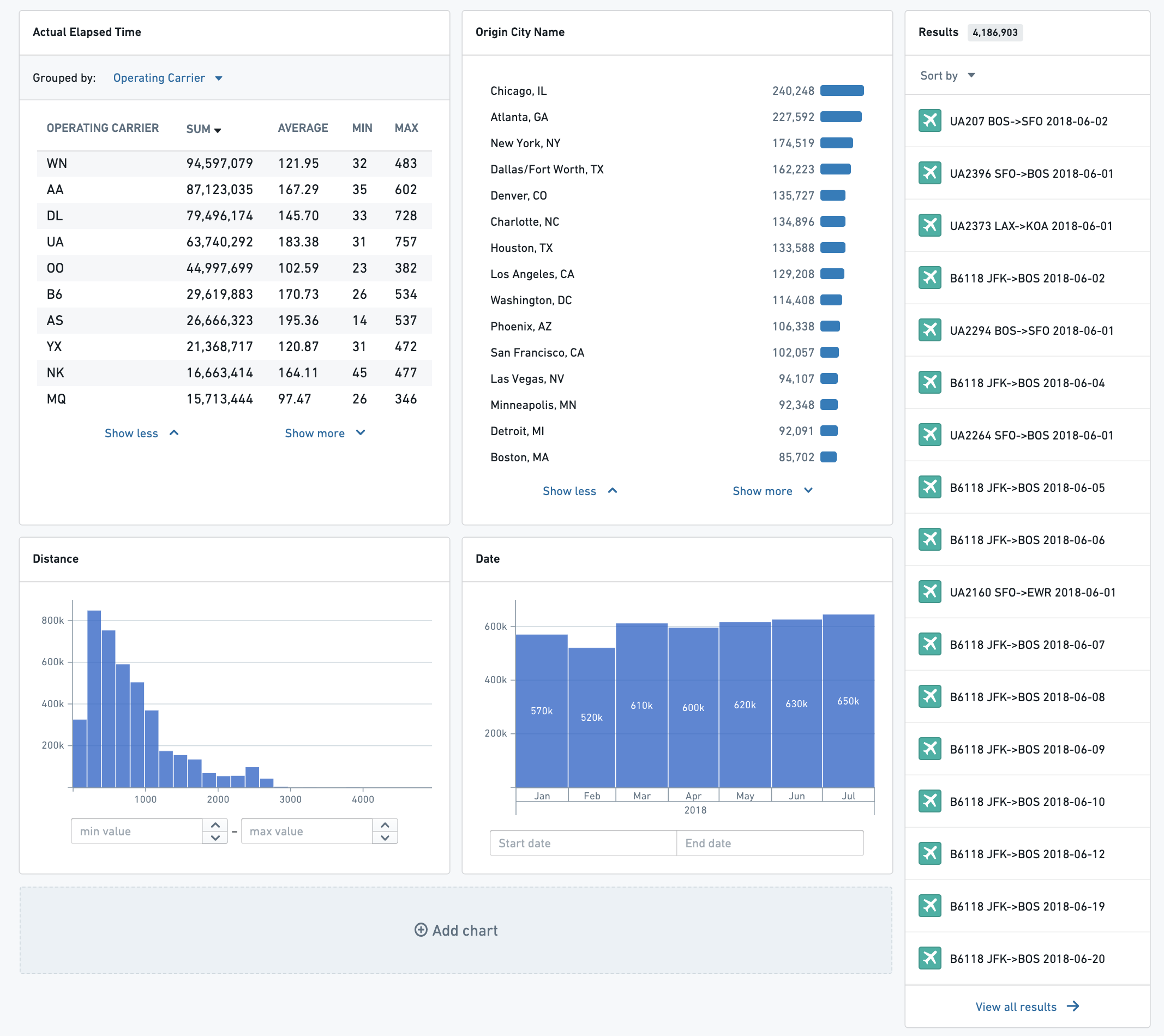The image size is (1164, 1036).
Task: Open result B6118 JFK->BOS 2018-06-12
Action: [x=1027, y=854]
